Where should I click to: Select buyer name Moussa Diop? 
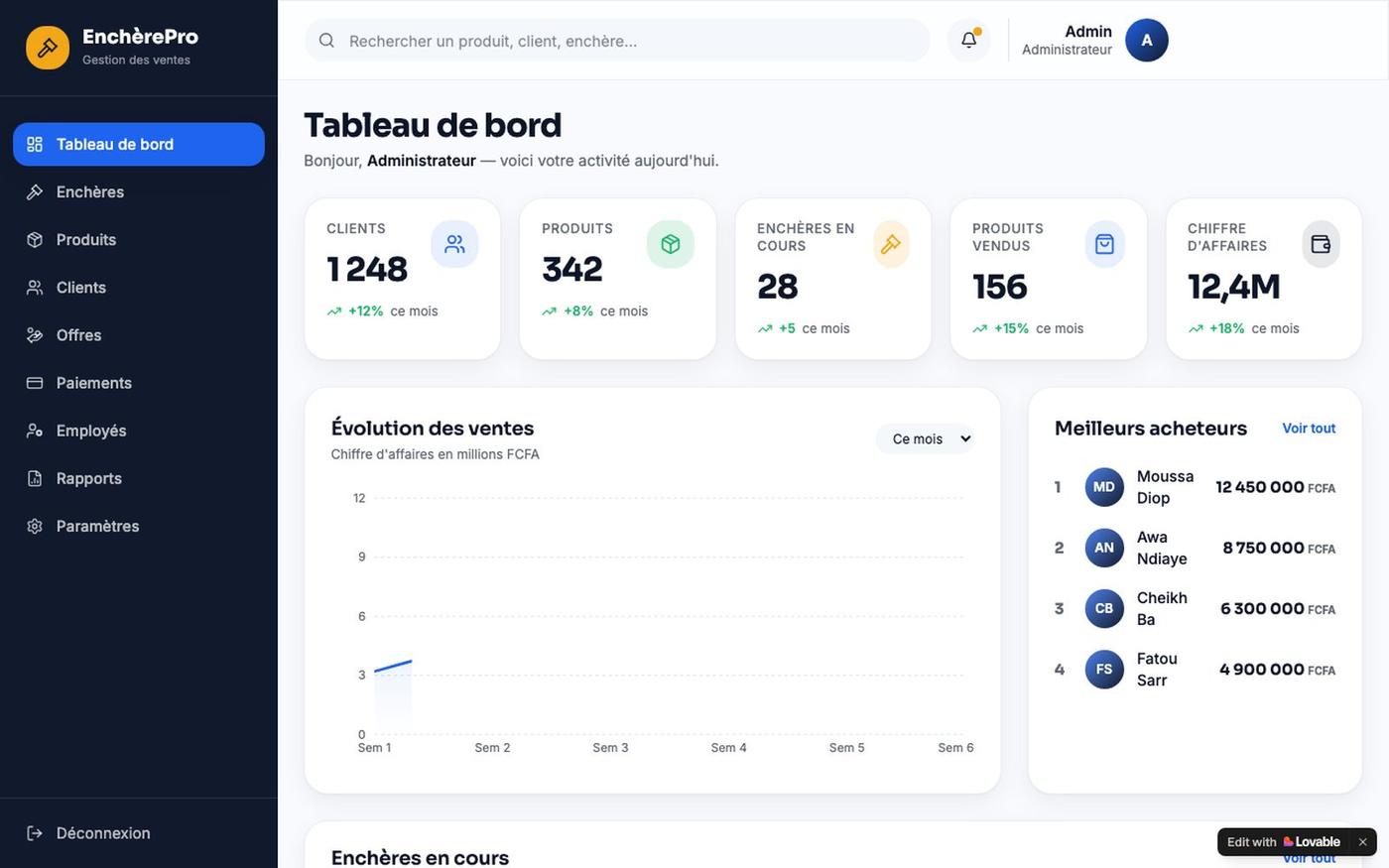pos(1165,487)
